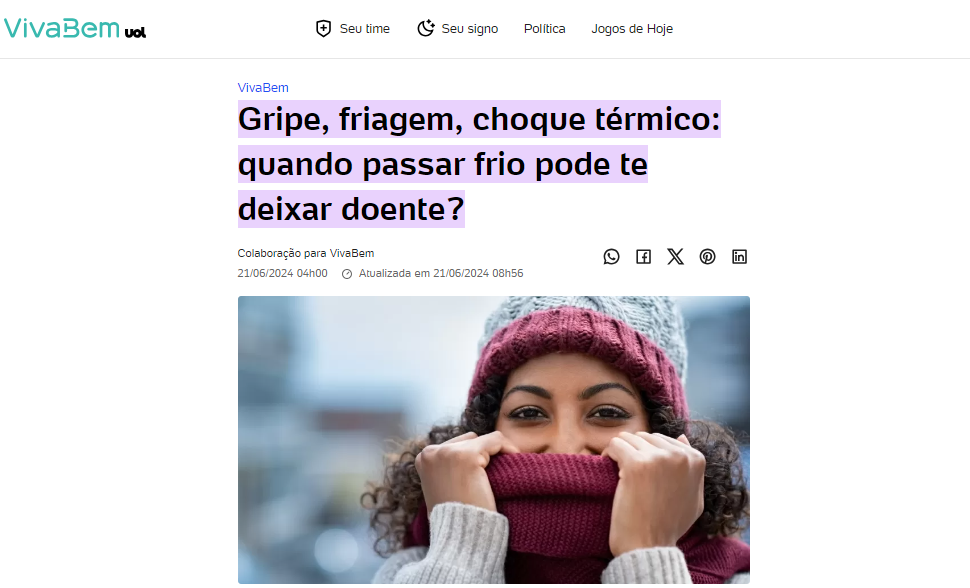Image resolution: width=970 pixels, height=588 pixels.
Task: Share article on Facebook icon
Action: [643, 256]
